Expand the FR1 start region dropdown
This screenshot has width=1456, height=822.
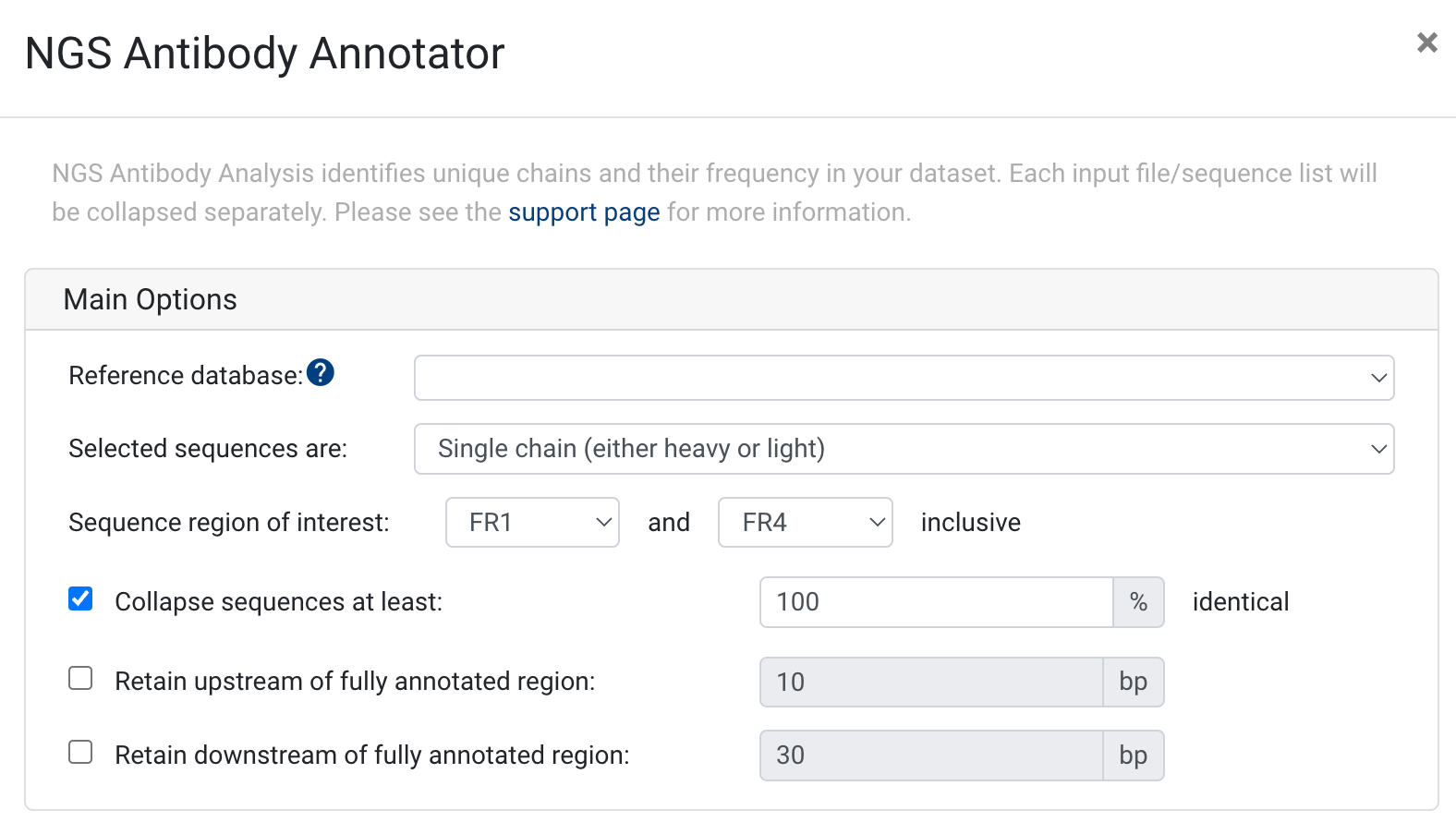click(532, 523)
